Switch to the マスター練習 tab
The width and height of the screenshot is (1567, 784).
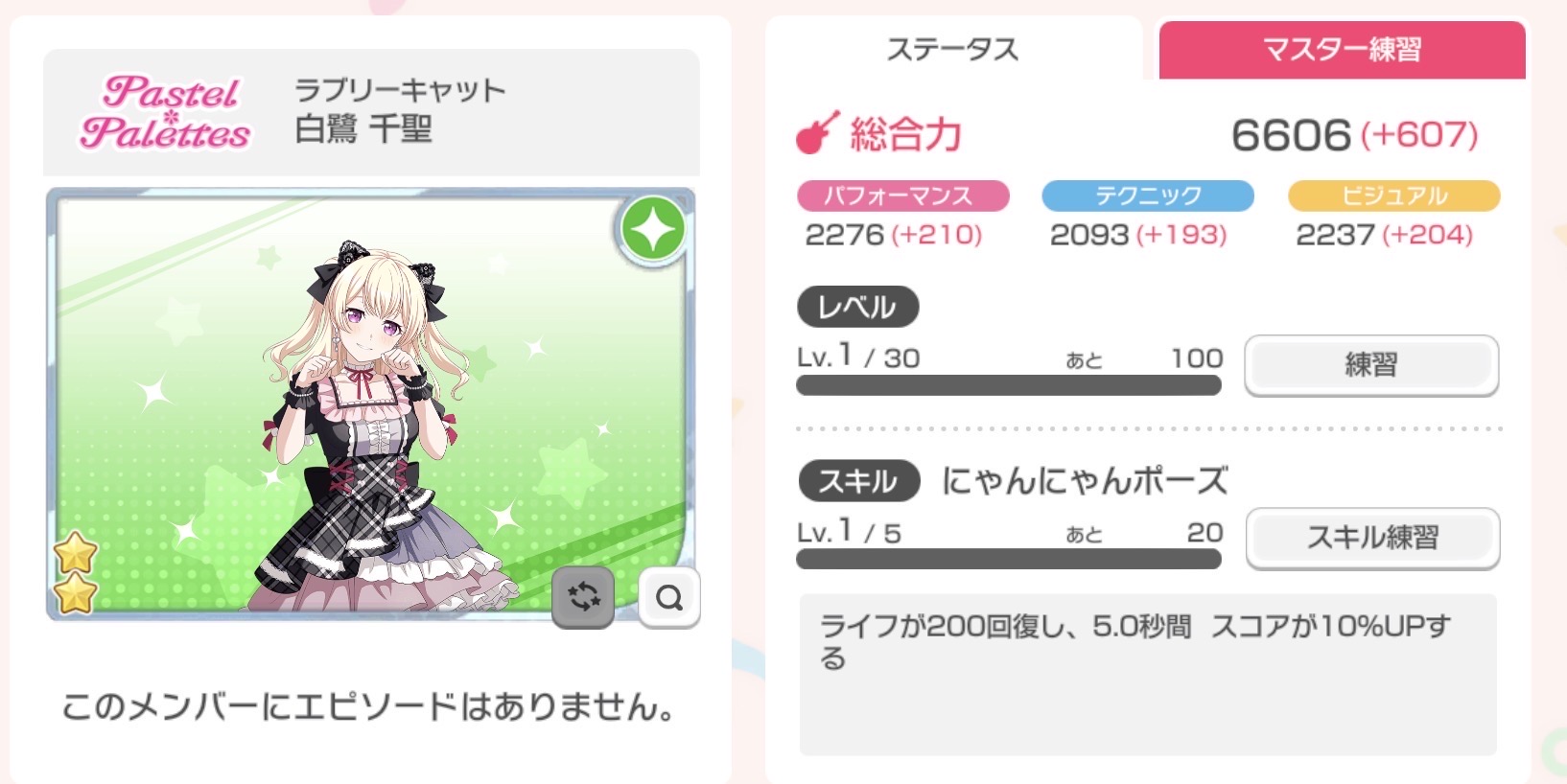coord(1342,50)
